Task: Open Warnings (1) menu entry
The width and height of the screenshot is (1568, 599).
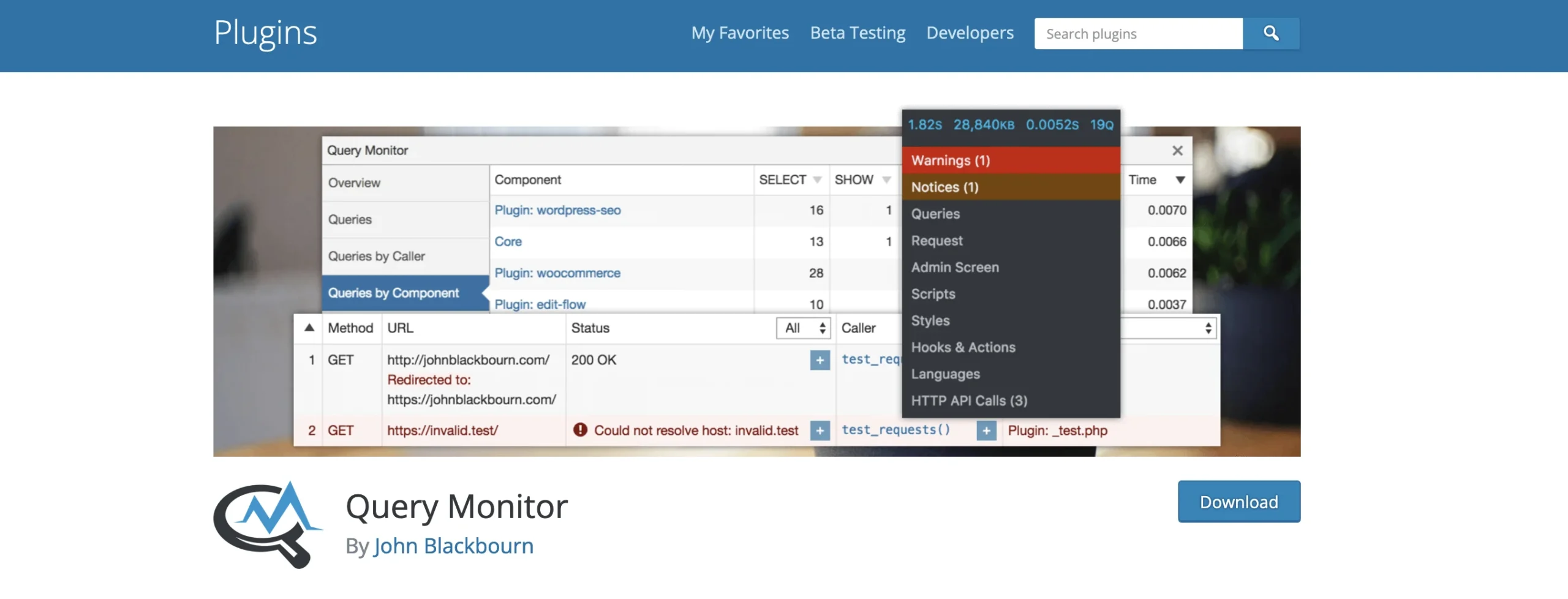Action: [1011, 160]
